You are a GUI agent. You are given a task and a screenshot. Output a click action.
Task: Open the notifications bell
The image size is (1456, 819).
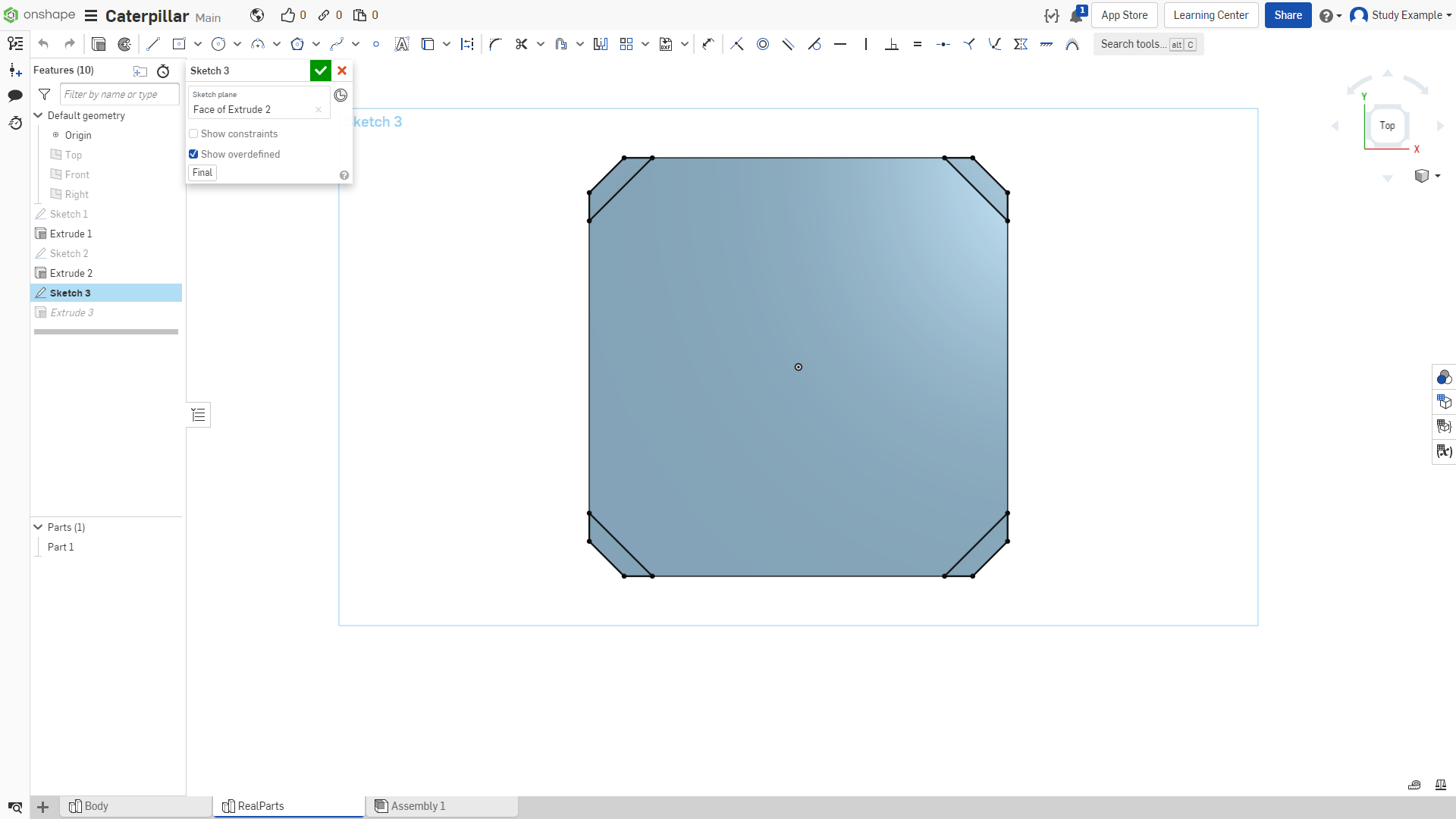(1077, 15)
